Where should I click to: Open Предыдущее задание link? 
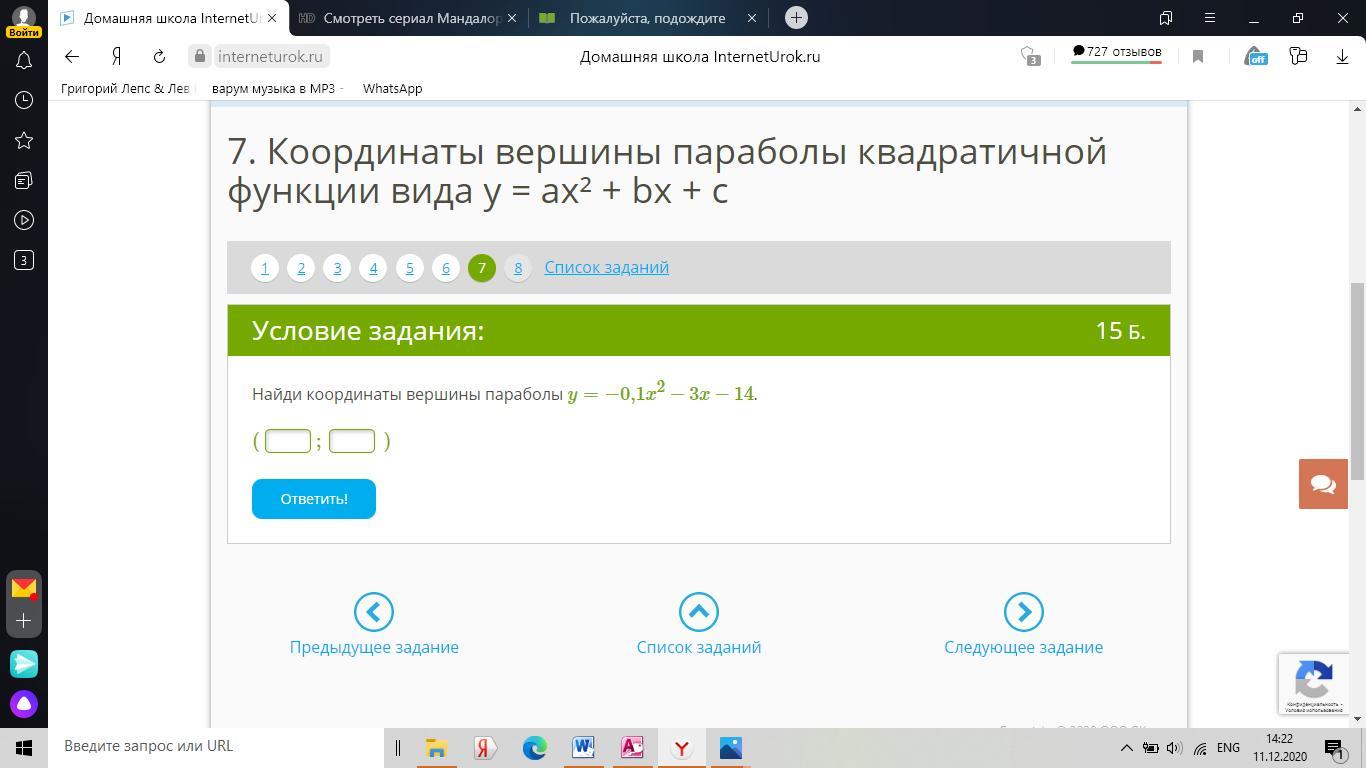[374, 647]
